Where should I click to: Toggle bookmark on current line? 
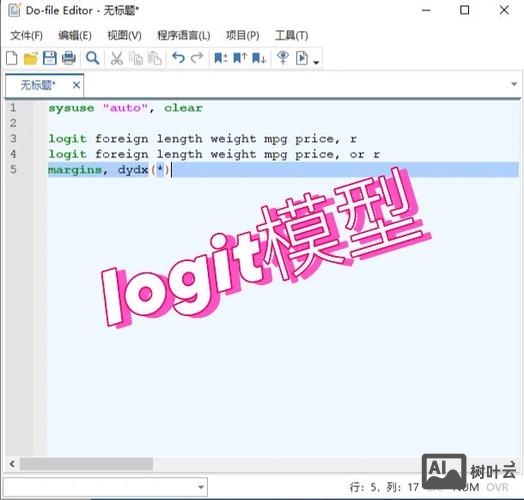221,58
